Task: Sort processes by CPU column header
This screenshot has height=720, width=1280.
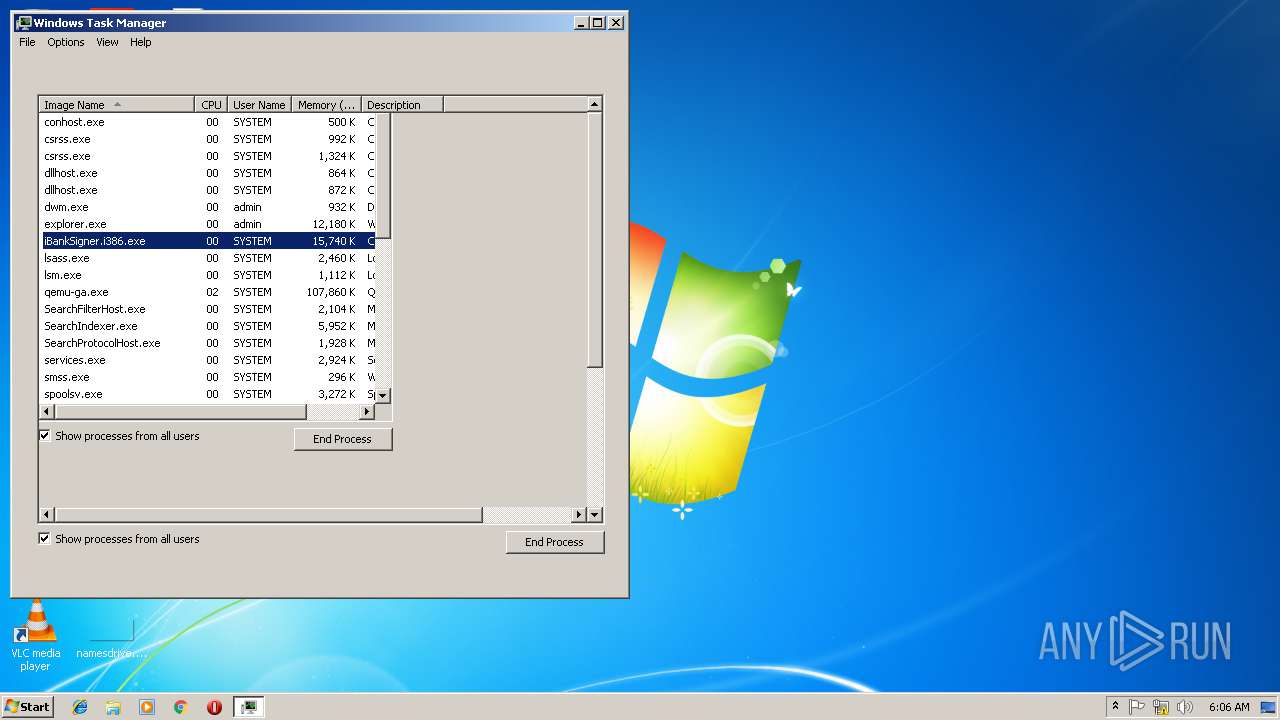Action: coord(211,105)
